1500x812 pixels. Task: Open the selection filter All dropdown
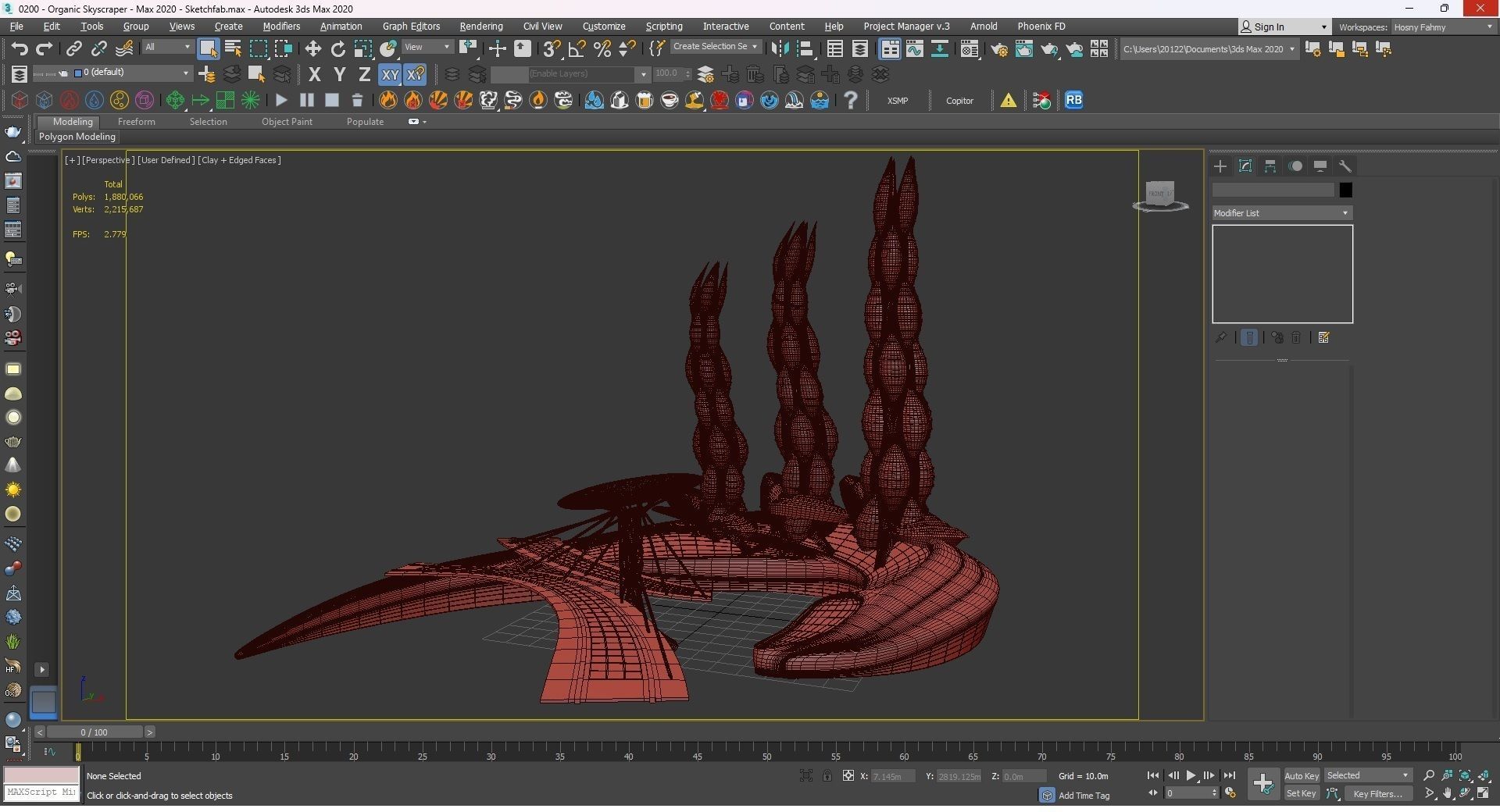click(167, 48)
